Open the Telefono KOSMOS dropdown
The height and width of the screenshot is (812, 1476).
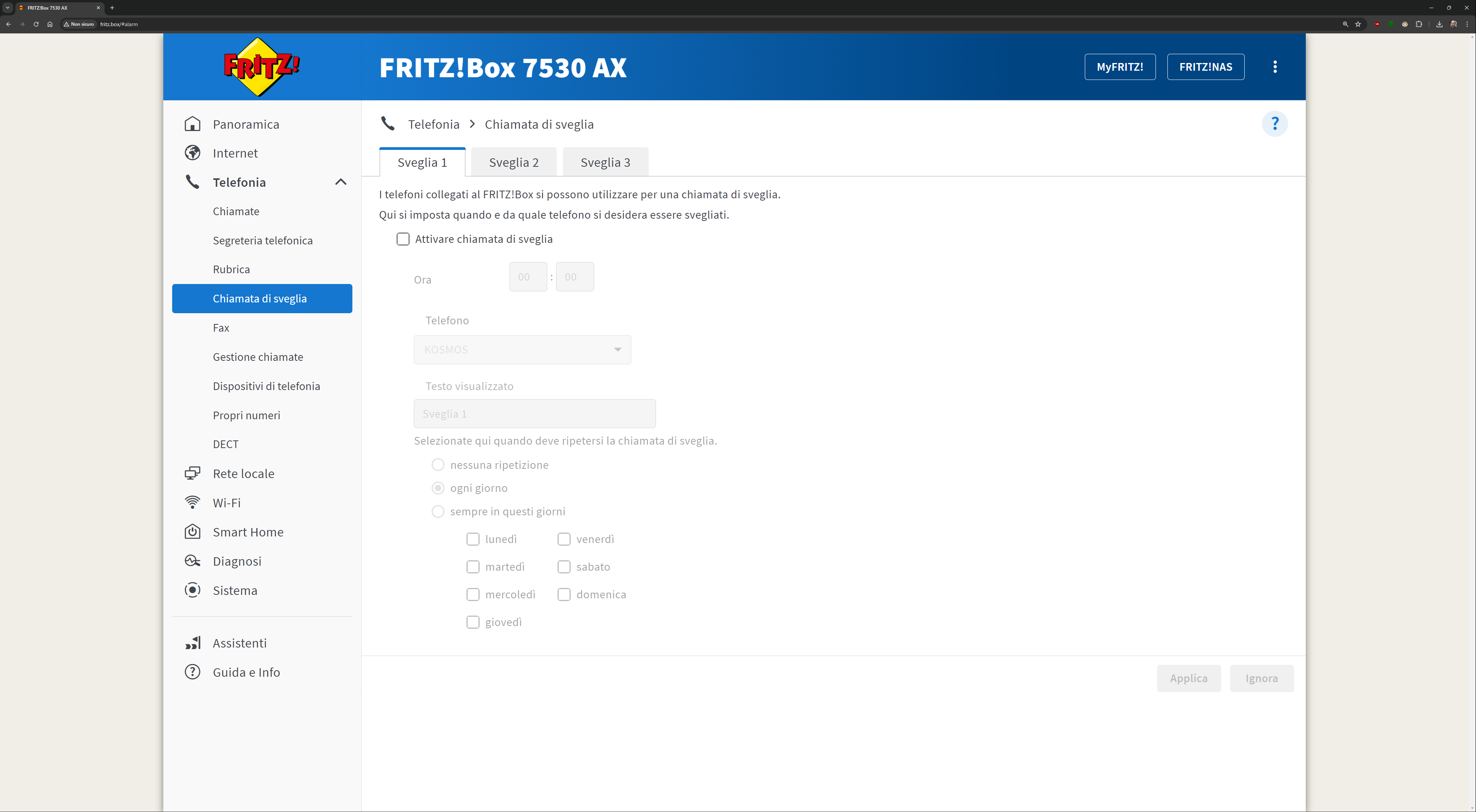click(x=522, y=350)
